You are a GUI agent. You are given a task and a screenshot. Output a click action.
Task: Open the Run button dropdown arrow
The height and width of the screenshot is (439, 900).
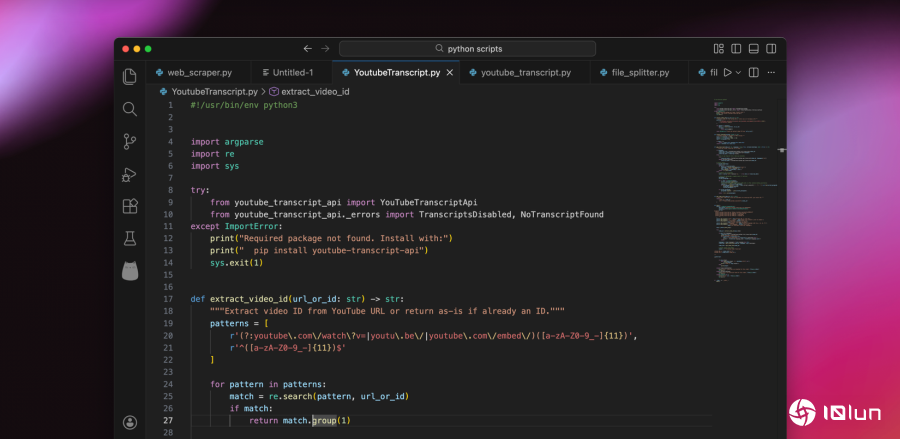pyautogui.click(x=740, y=72)
